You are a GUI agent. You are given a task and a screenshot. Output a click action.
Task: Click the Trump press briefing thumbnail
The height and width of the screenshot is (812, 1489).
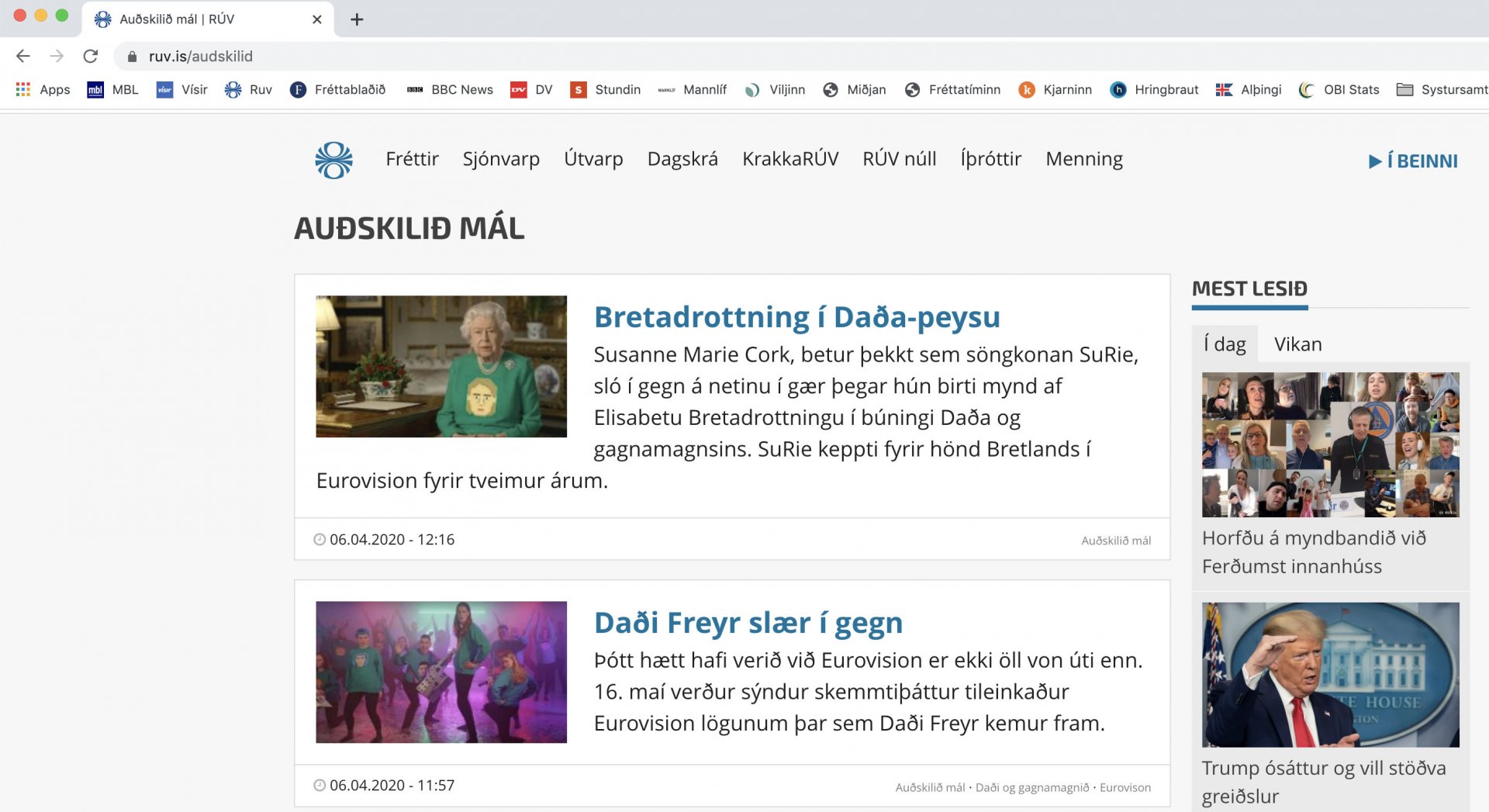point(1330,675)
